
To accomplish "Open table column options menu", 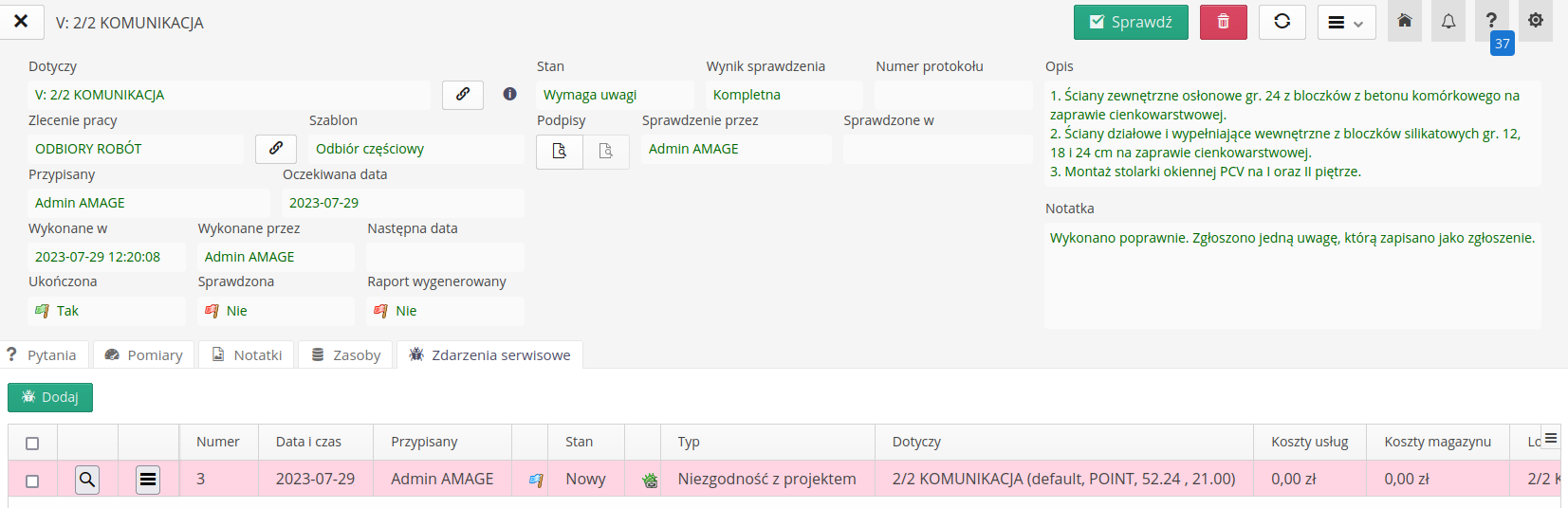I will coord(1550,439).
